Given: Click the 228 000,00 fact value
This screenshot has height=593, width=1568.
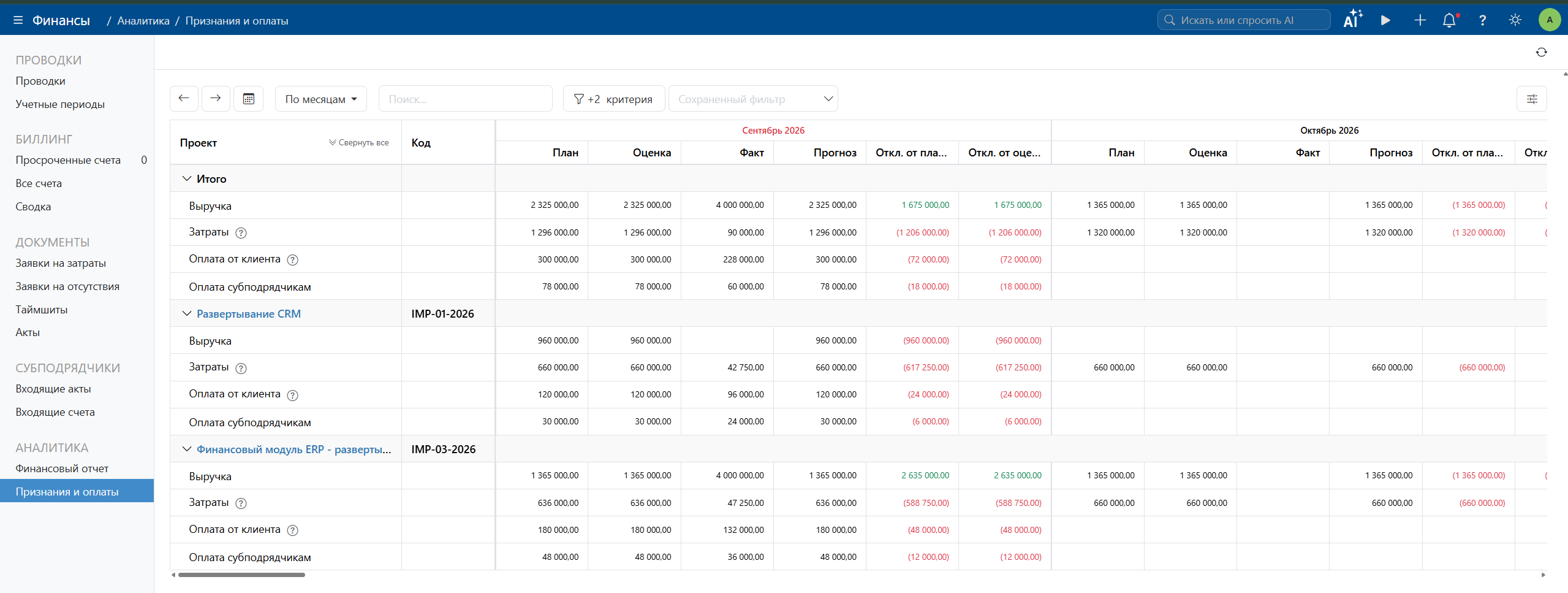Looking at the screenshot, I should (743, 260).
